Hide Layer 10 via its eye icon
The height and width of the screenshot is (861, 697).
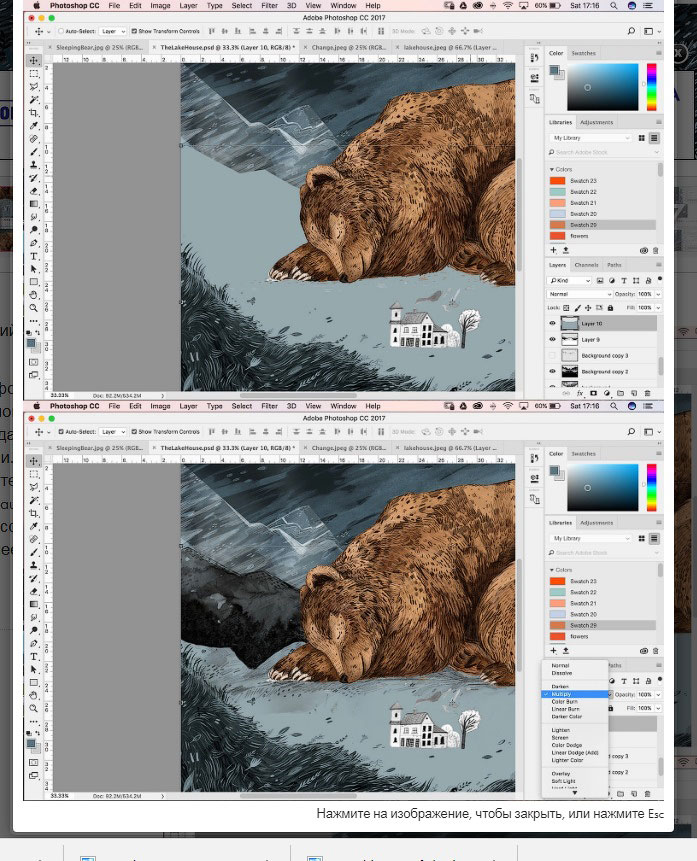(x=553, y=323)
